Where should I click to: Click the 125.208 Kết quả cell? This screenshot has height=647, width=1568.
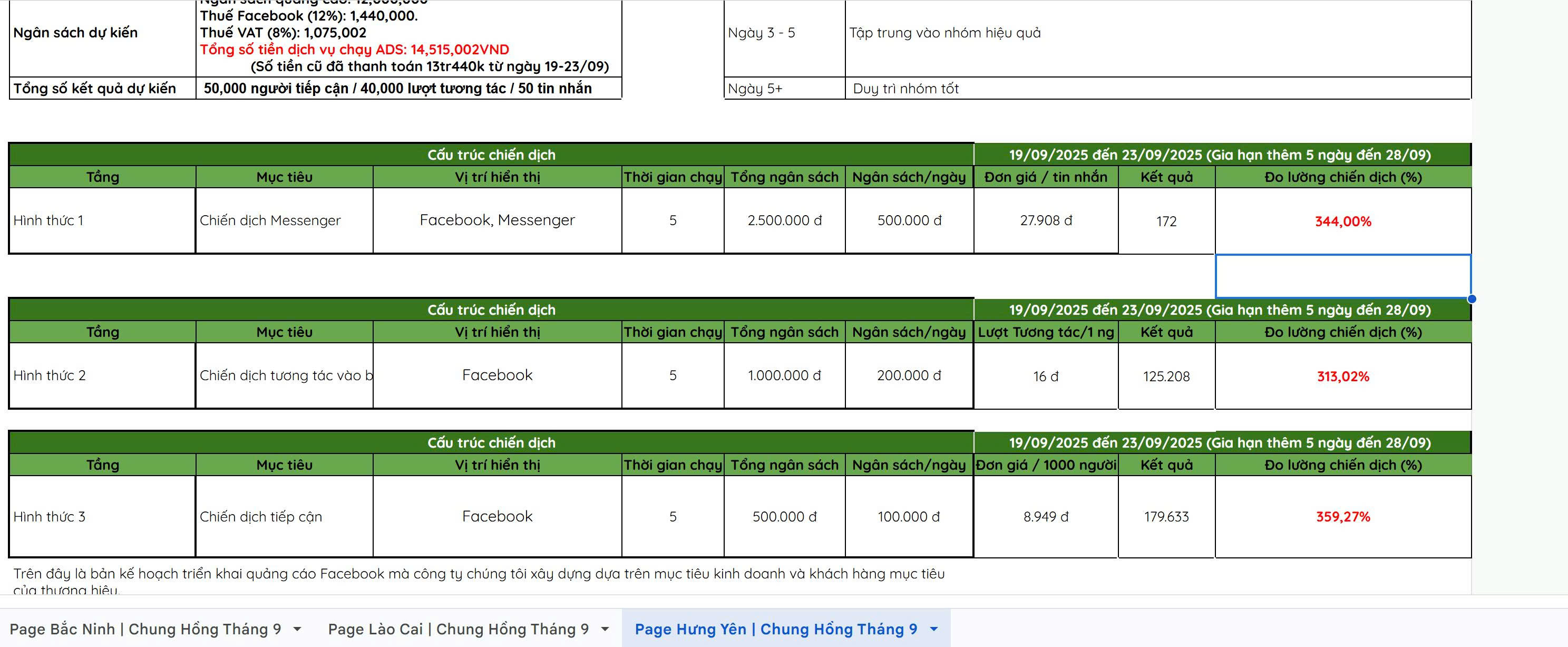point(1166,376)
